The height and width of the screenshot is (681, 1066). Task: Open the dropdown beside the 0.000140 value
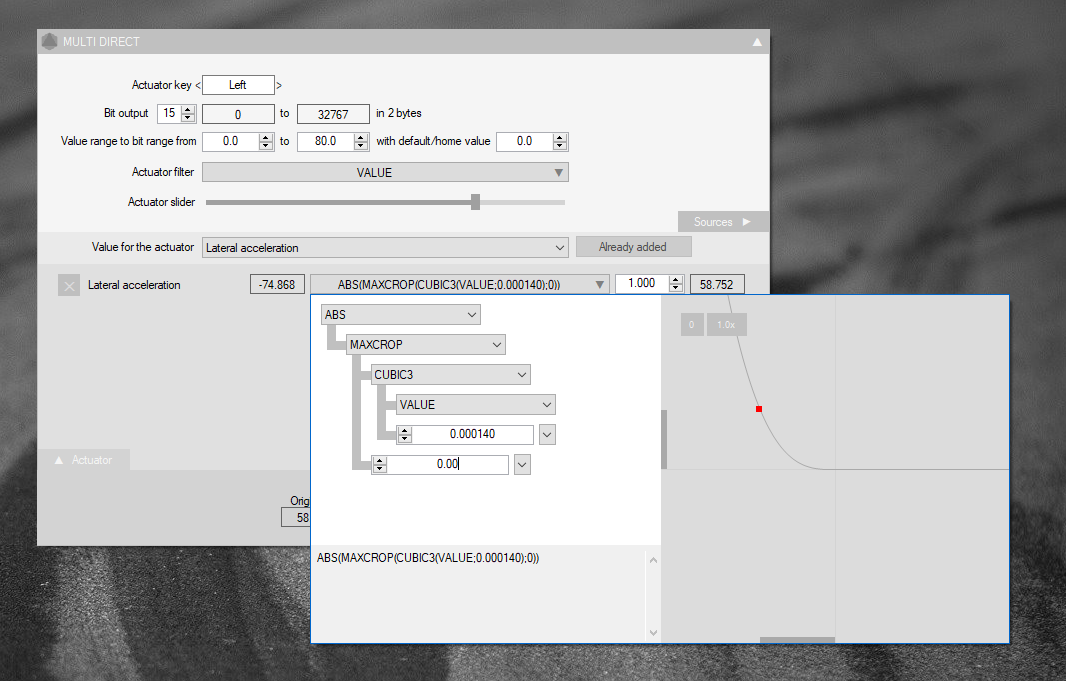(x=547, y=434)
